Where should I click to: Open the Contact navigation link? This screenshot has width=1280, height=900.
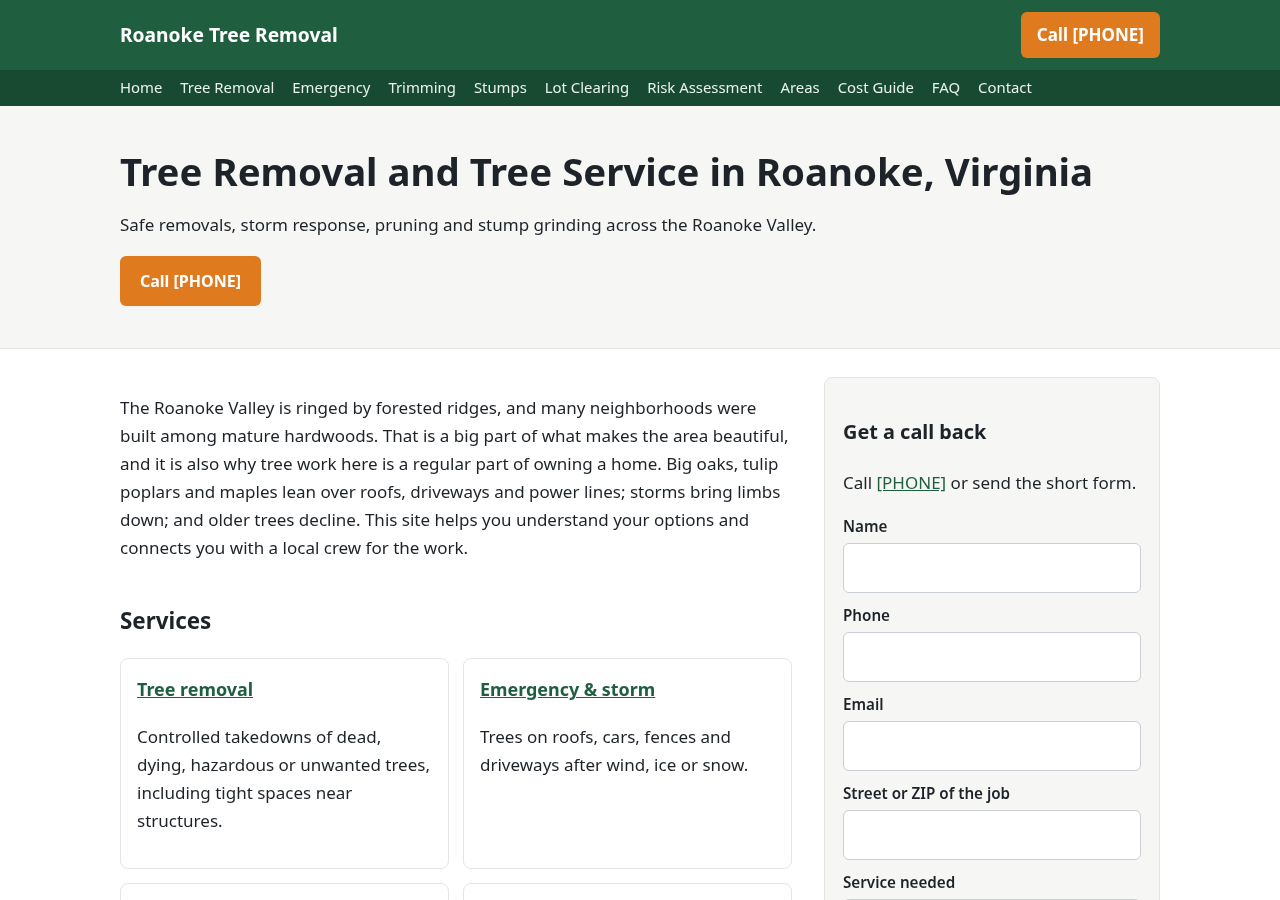1005,88
